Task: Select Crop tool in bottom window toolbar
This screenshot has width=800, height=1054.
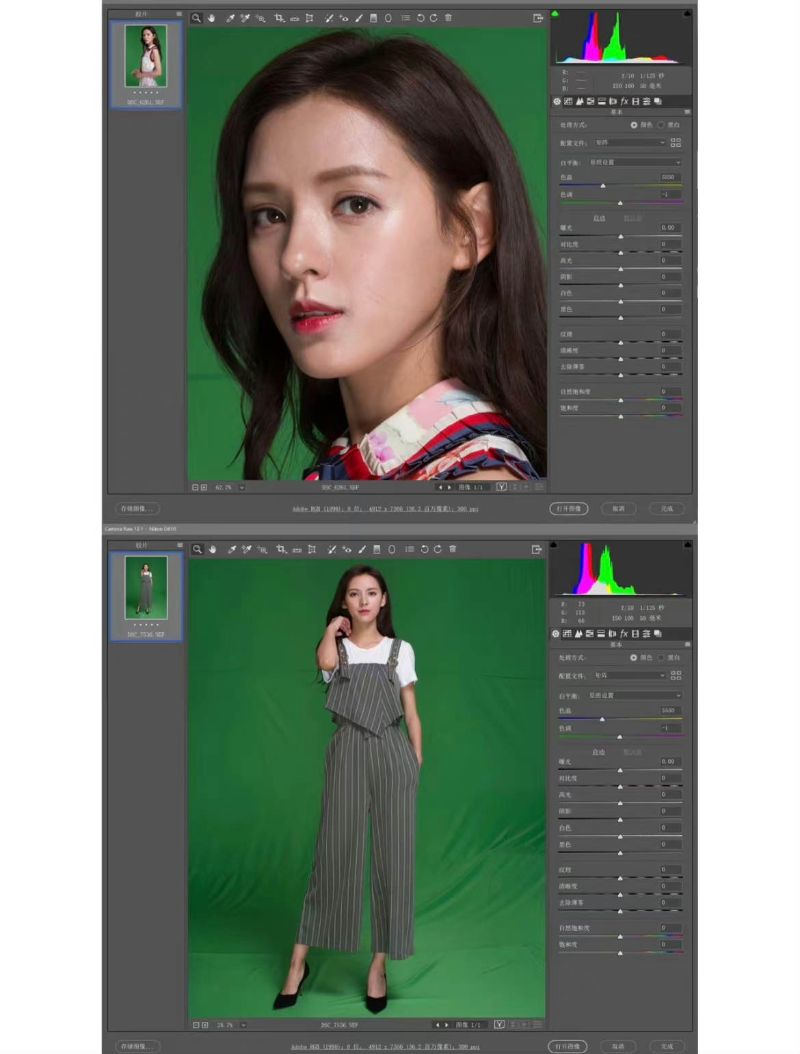Action: [x=280, y=549]
